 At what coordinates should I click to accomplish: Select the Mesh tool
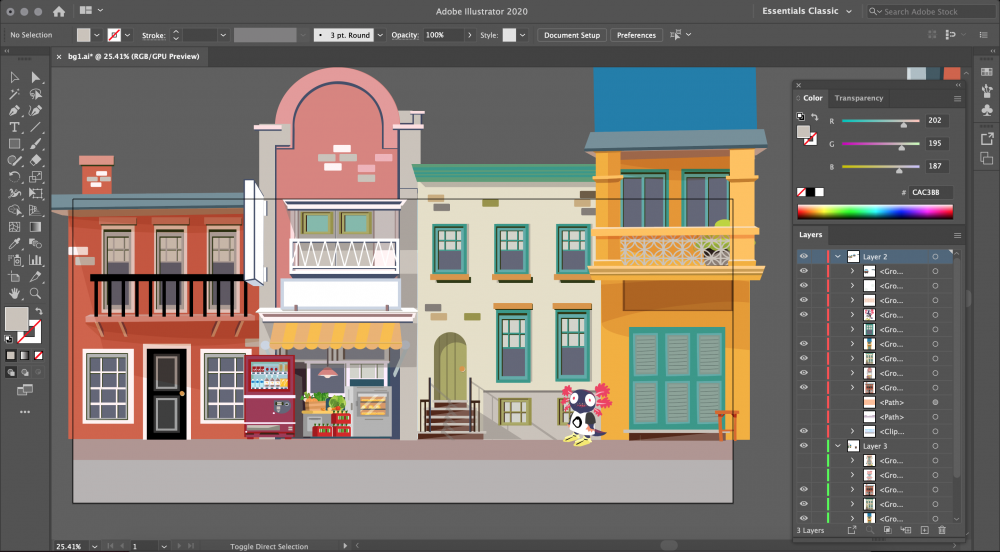coord(14,227)
